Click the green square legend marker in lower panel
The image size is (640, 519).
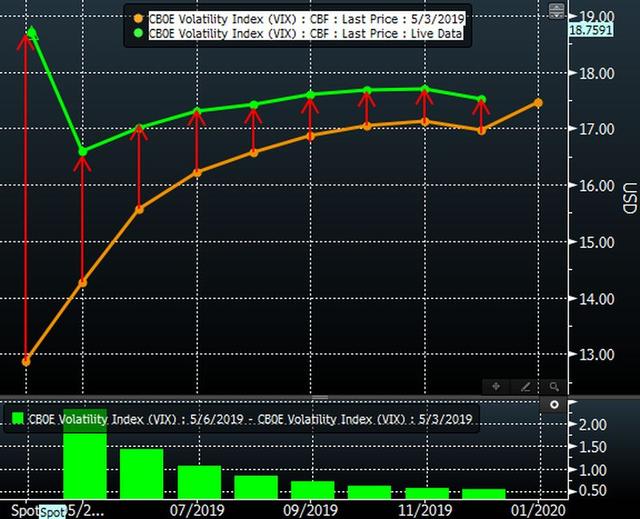[18, 418]
